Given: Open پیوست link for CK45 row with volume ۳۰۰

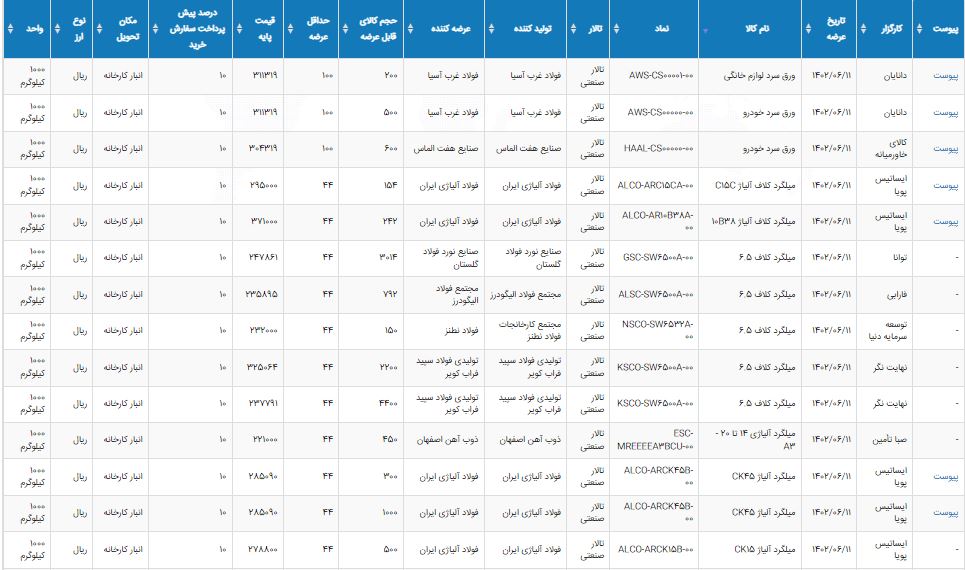Looking at the screenshot, I should pos(946,476).
